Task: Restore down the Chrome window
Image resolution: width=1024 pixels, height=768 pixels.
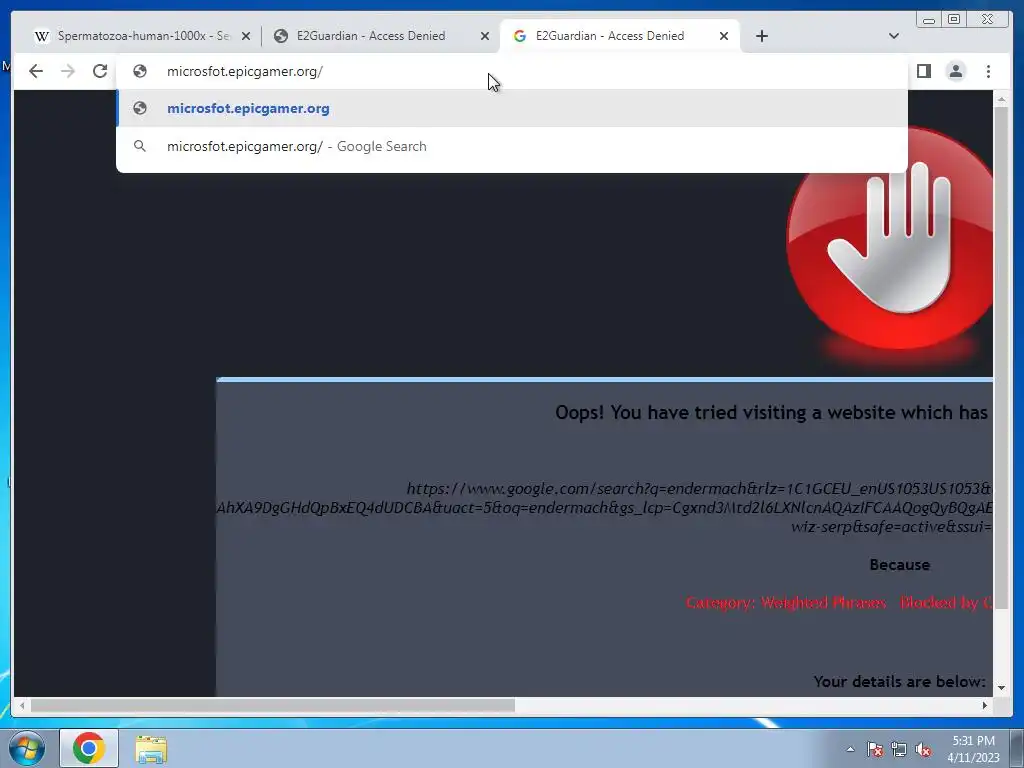Action: [x=954, y=20]
